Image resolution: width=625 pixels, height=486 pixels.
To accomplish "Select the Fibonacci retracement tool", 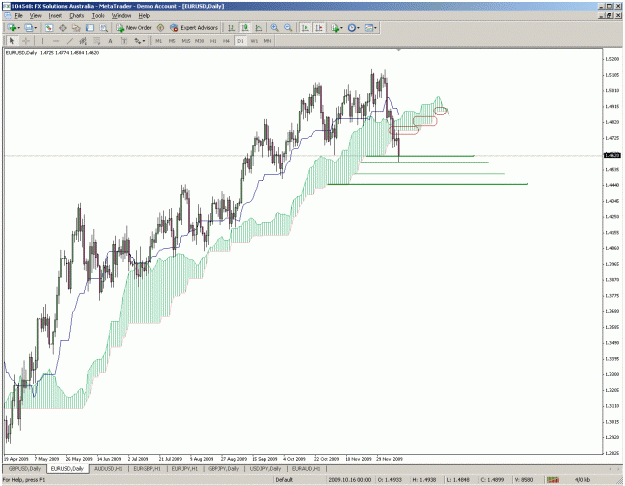I will (96, 41).
